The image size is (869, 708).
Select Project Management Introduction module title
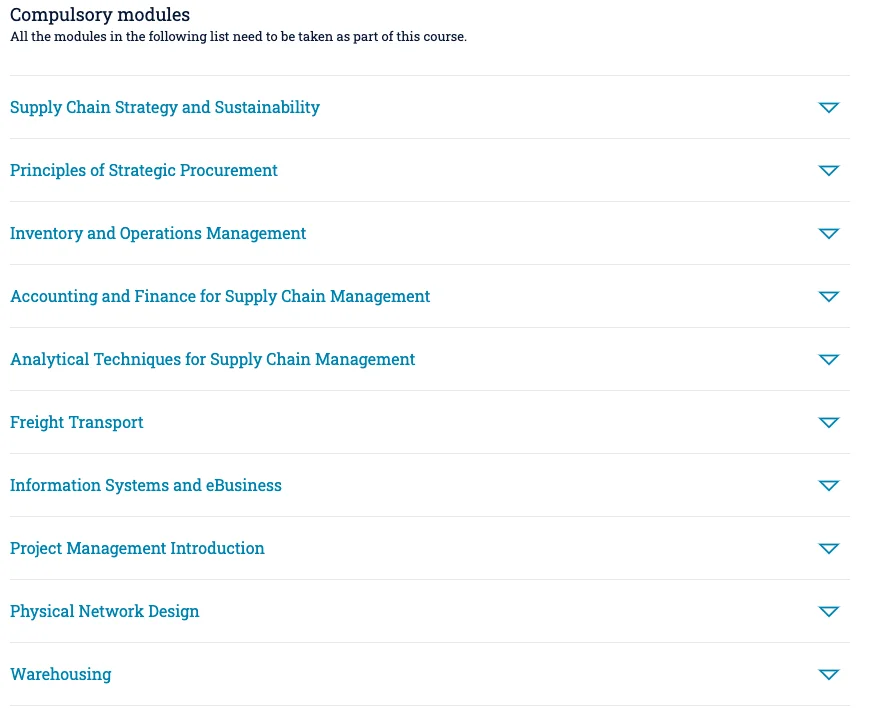(x=137, y=548)
